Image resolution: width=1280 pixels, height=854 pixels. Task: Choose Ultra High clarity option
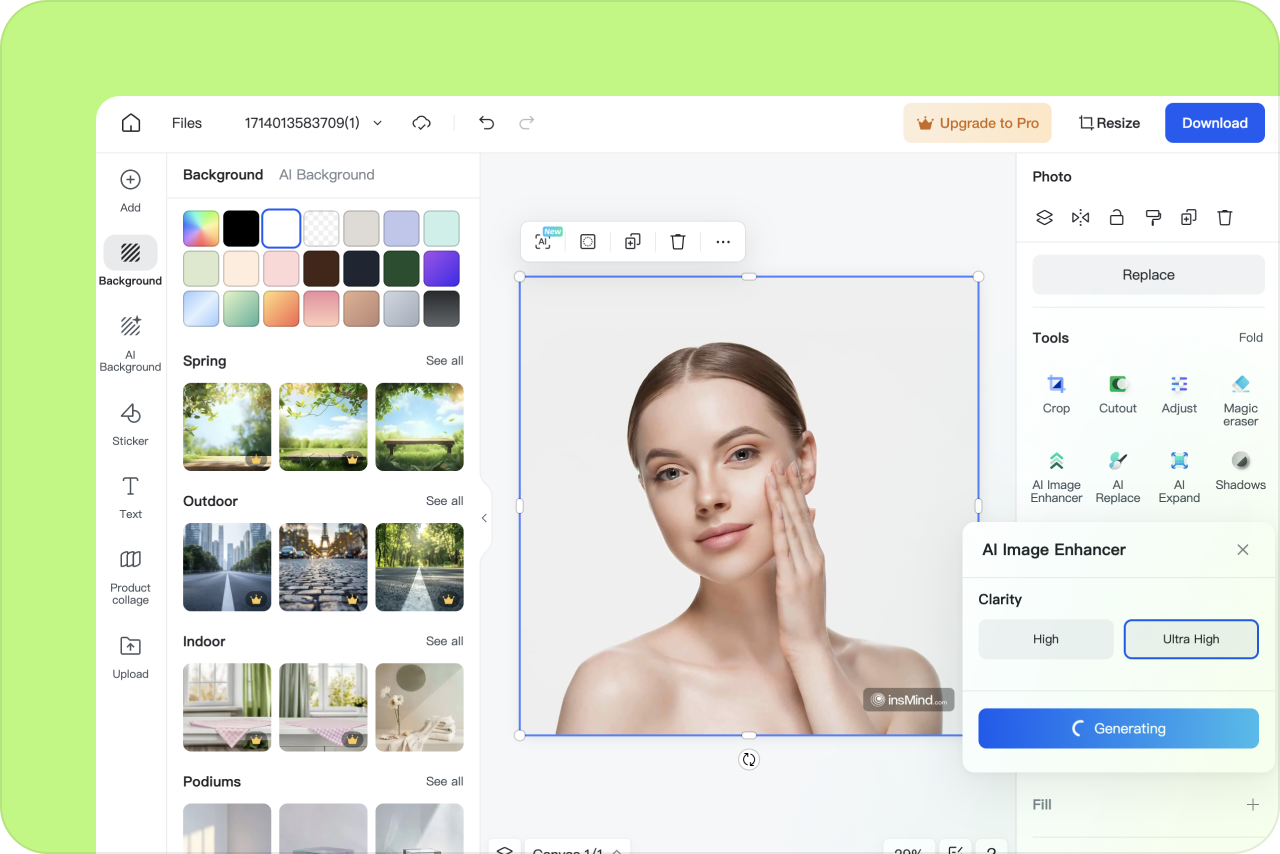pos(1191,639)
